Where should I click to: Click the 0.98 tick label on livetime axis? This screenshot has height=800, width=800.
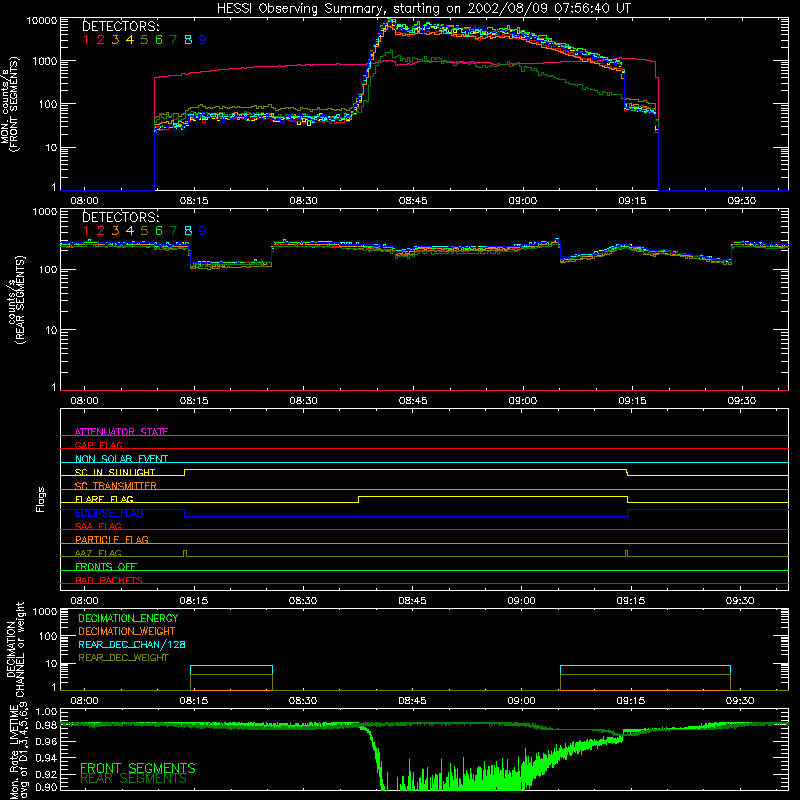coord(46,725)
